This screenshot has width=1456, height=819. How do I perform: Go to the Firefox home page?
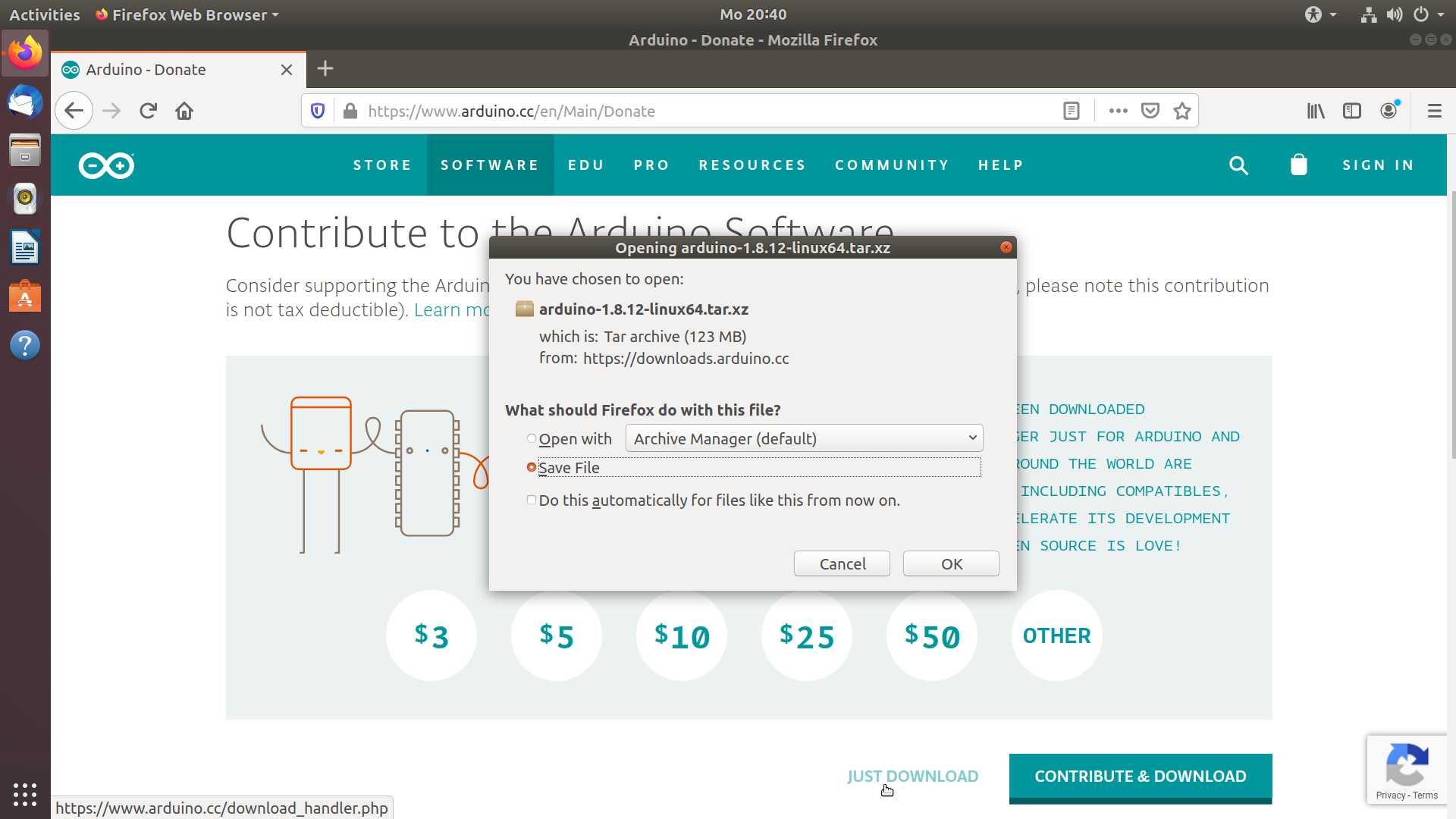184,111
